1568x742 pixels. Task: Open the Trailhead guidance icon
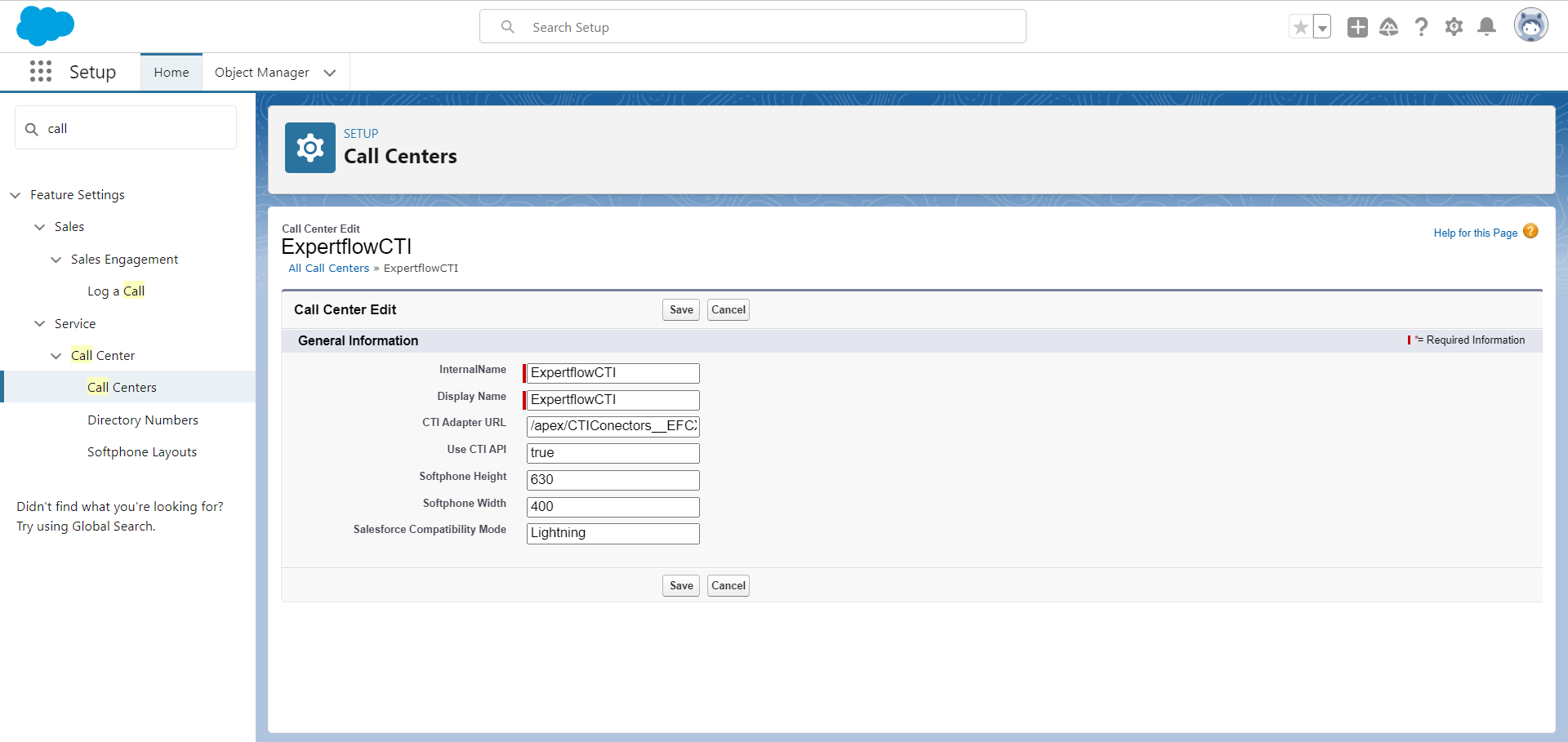click(x=1388, y=27)
